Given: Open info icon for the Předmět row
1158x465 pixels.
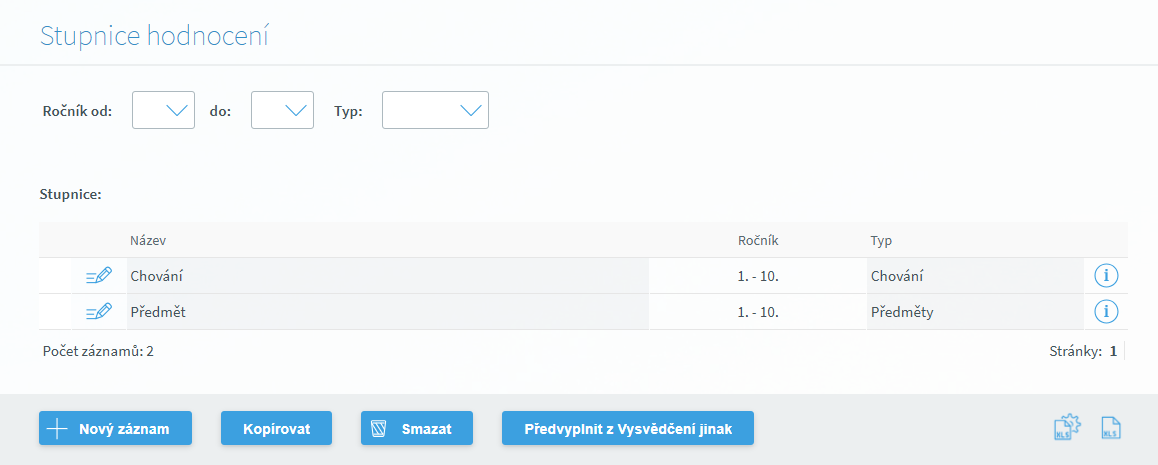Looking at the screenshot, I should [1105, 312].
